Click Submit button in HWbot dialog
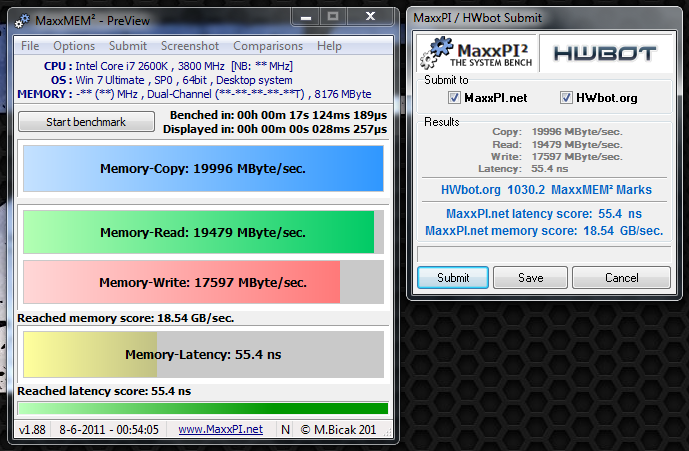 click(x=453, y=277)
